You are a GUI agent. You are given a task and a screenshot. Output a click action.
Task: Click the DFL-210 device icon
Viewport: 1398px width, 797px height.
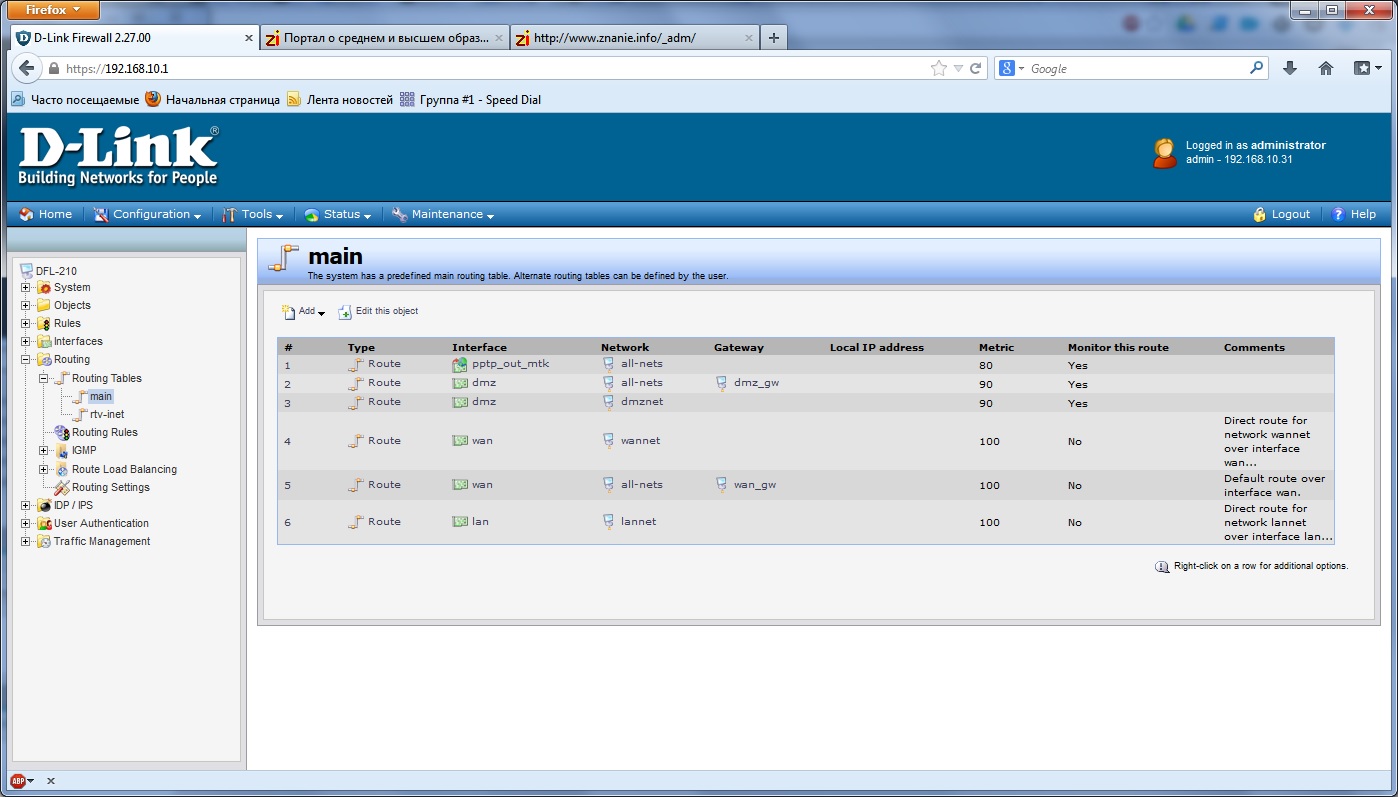point(27,270)
